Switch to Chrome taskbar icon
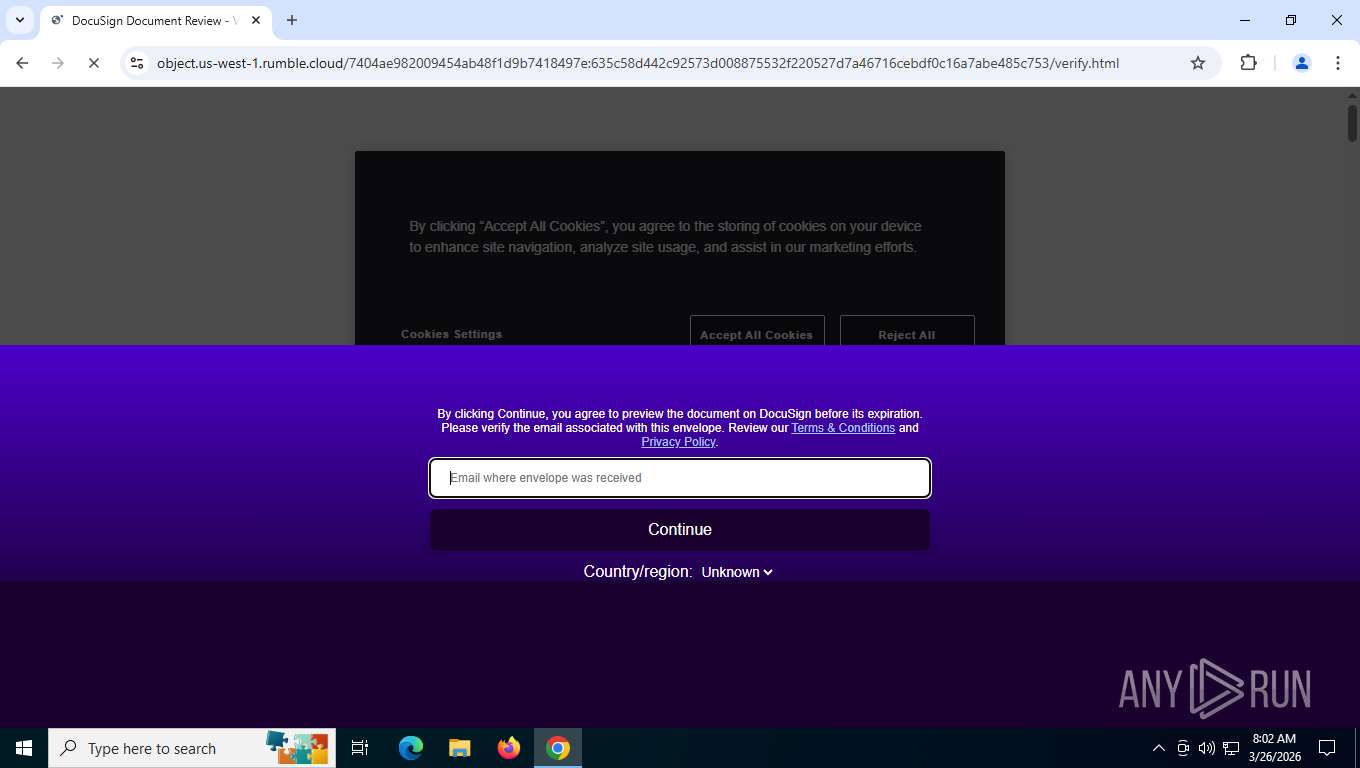The width and height of the screenshot is (1360, 768). point(558,748)
